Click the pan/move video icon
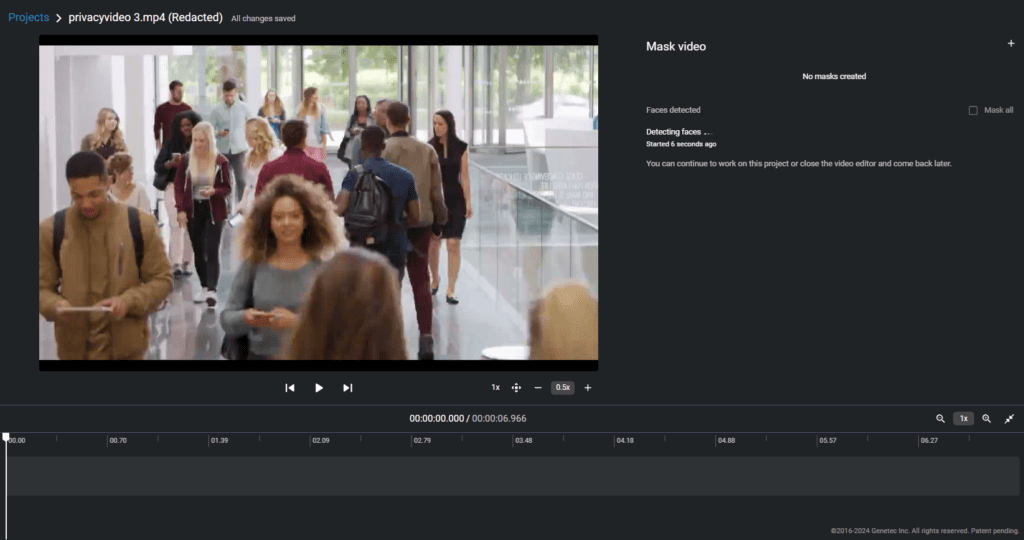The image size is (1024, 540). [x=517, y=388]
